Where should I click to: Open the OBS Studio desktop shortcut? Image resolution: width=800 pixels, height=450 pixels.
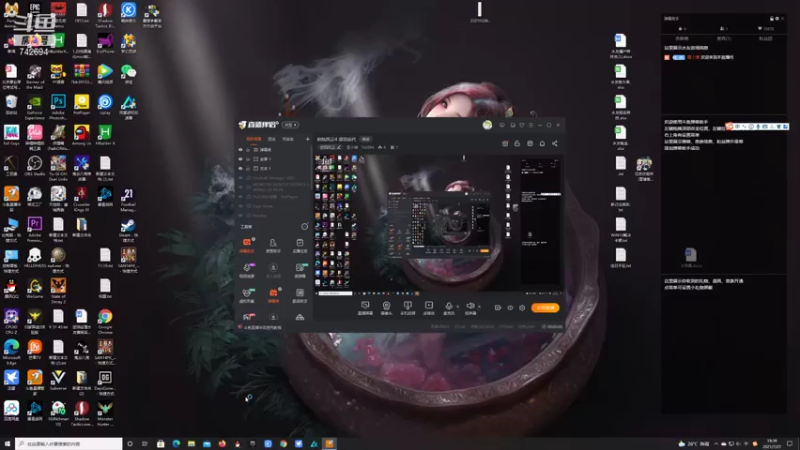[x=35, y=167]
